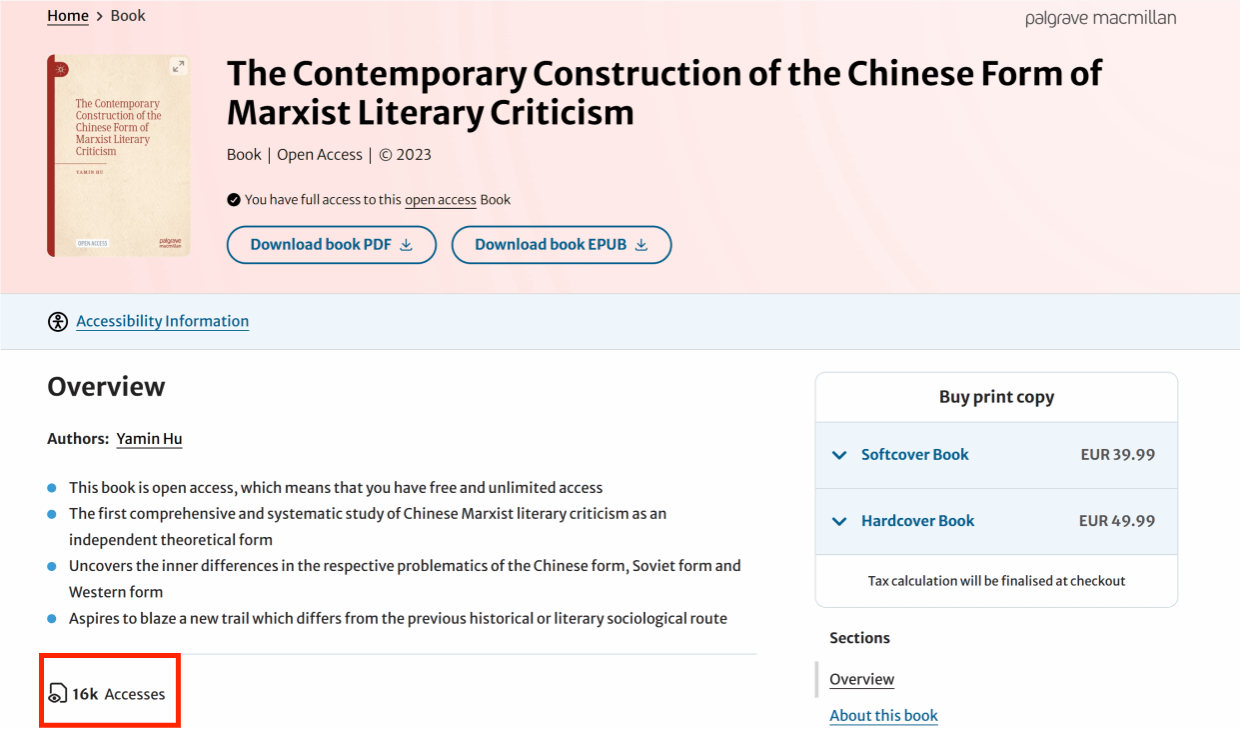Click the Palgrave Macmillan logo
This screenshot has height=729, width=1240.
point(1100,18)
